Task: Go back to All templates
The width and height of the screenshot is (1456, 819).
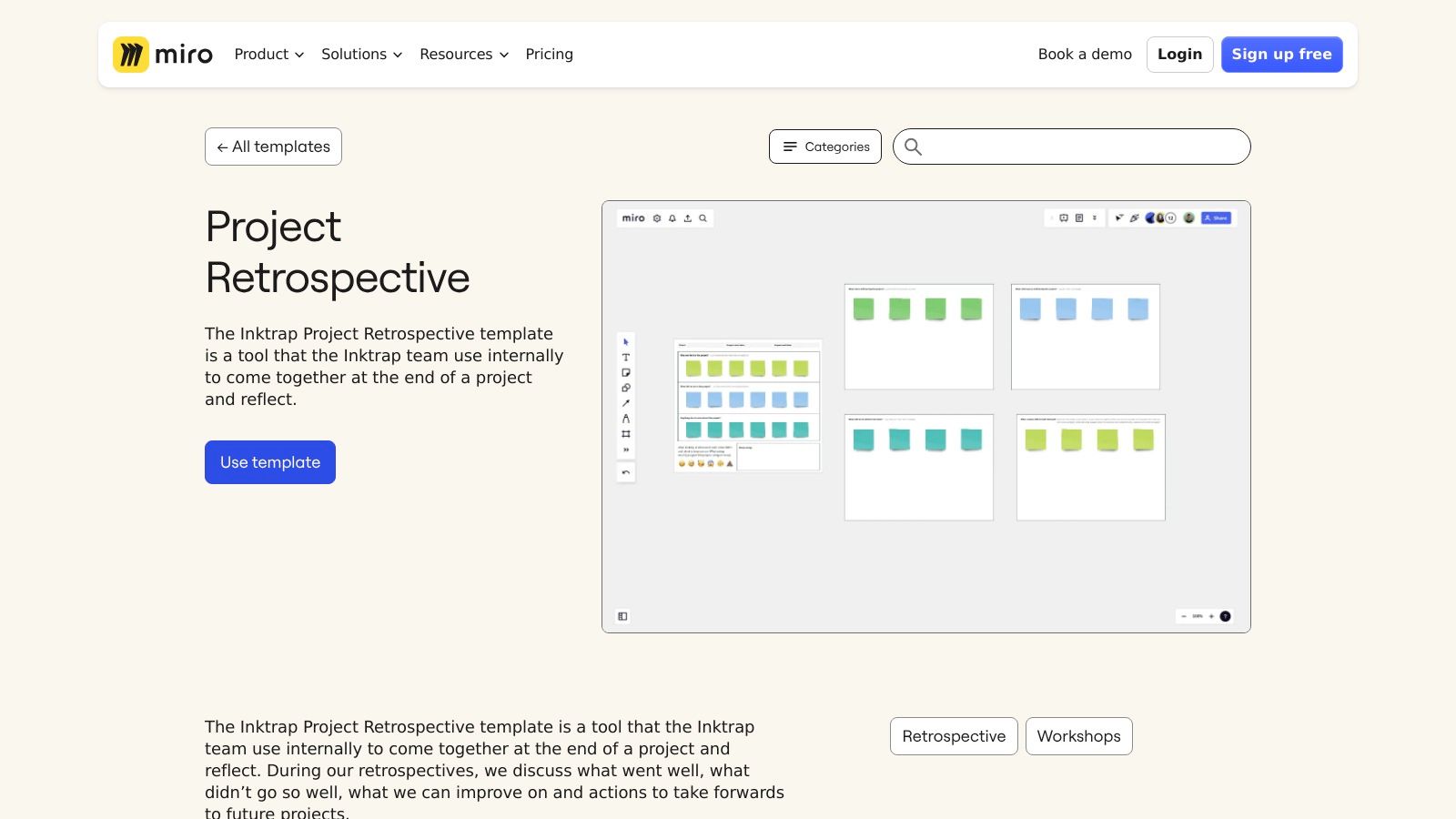Action: coord(273,147)
